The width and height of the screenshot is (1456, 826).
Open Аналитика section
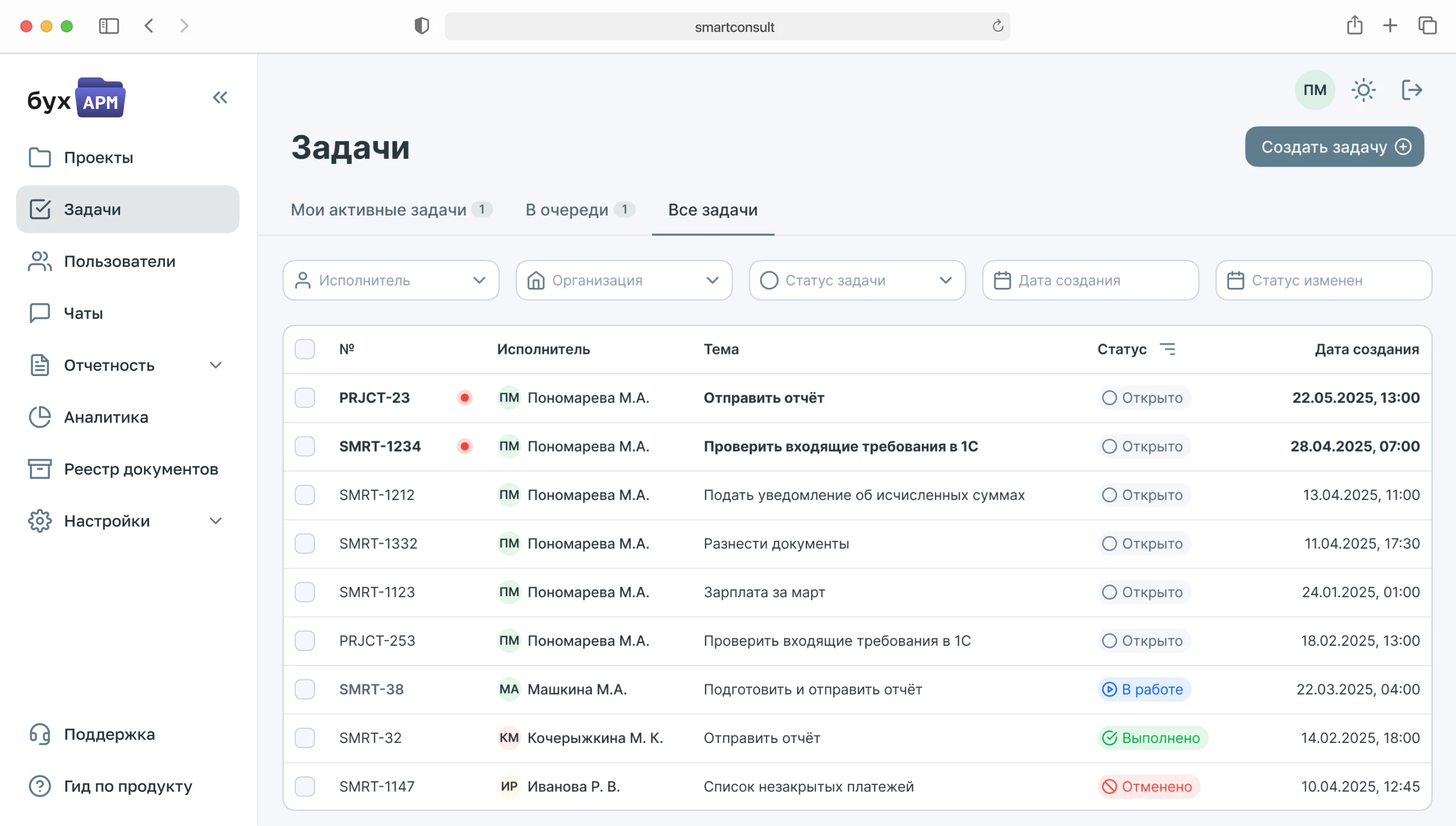pos(127,417)
